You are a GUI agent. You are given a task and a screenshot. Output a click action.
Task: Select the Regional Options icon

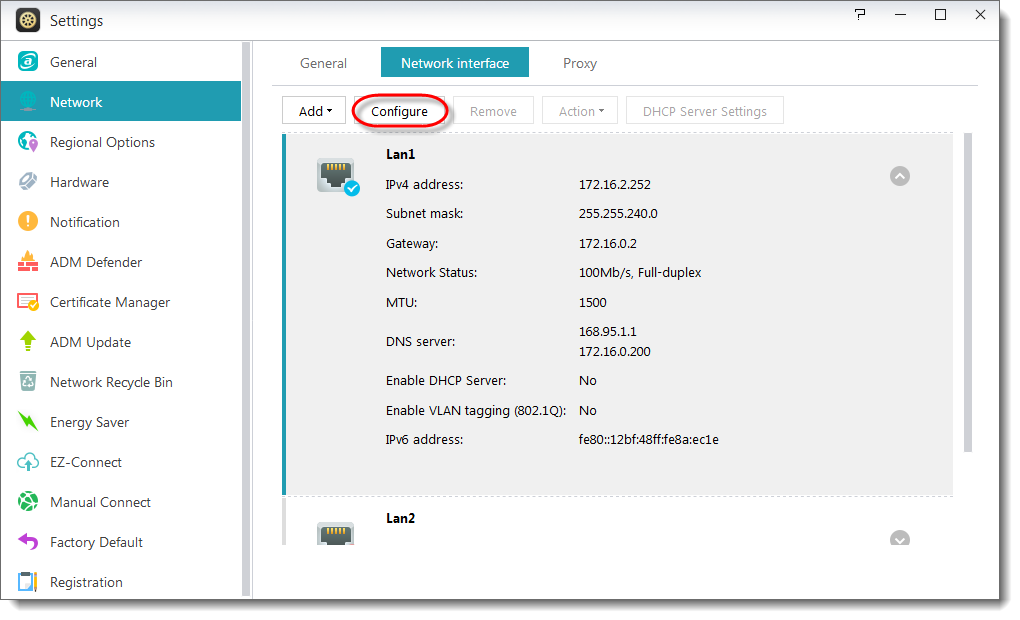point(27,142)
